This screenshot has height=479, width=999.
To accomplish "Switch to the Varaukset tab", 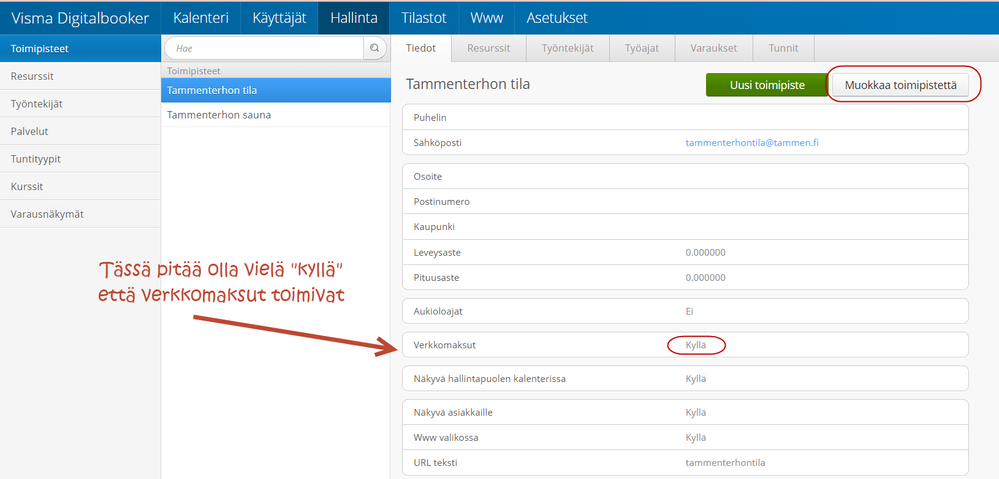I will click(x=712, y=48).
